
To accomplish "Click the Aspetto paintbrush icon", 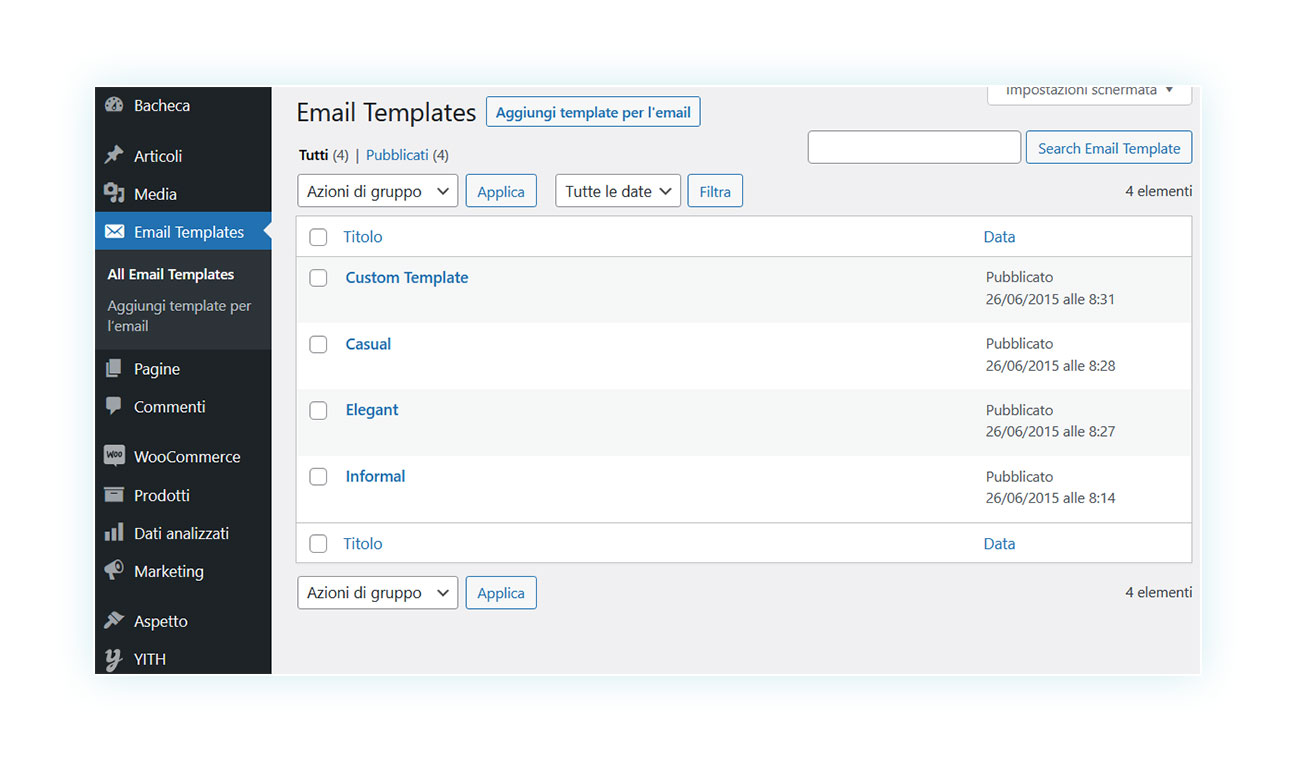I will coord(114,621).
